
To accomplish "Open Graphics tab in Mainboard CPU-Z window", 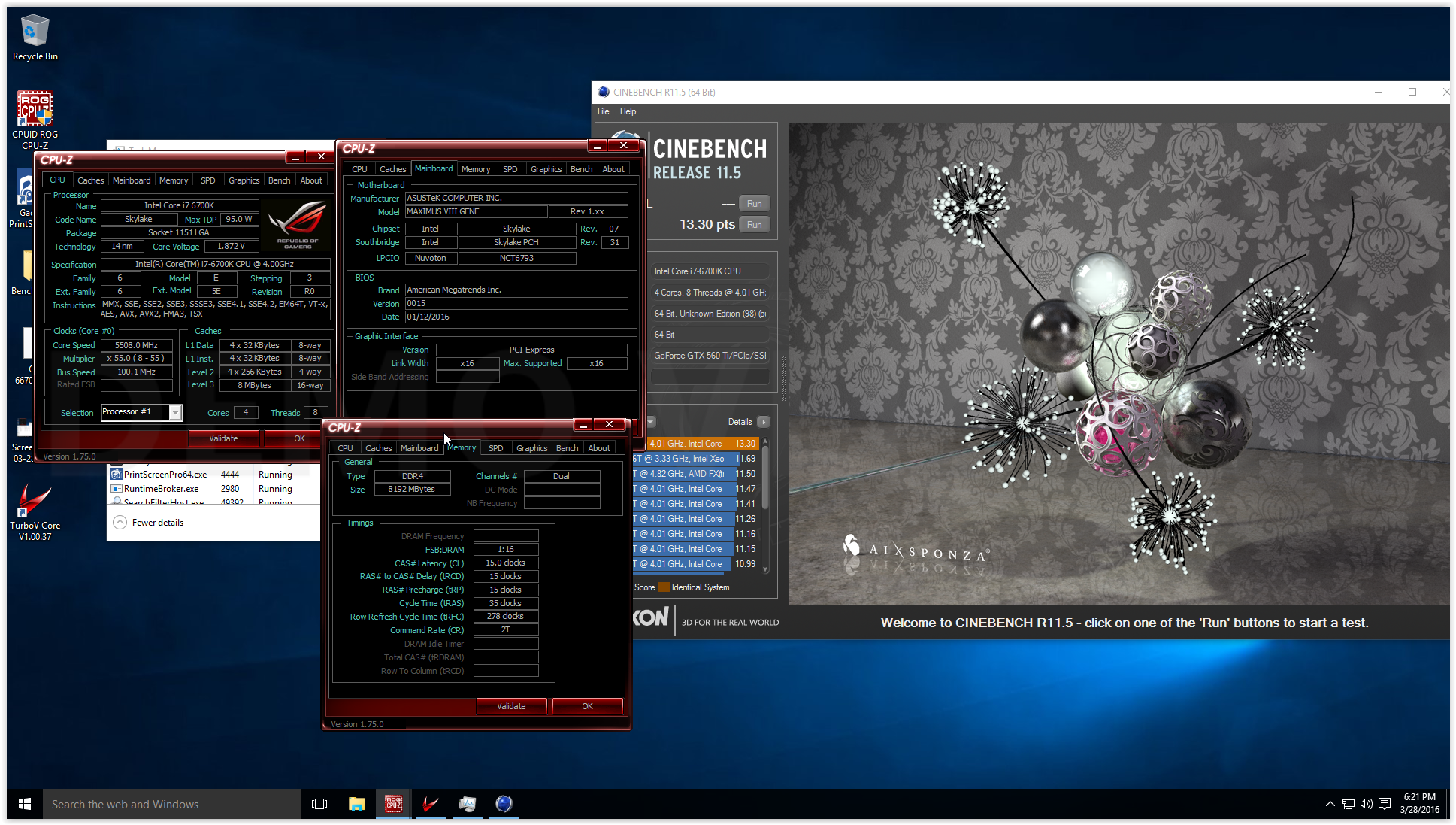I will (x=546, y=169).
